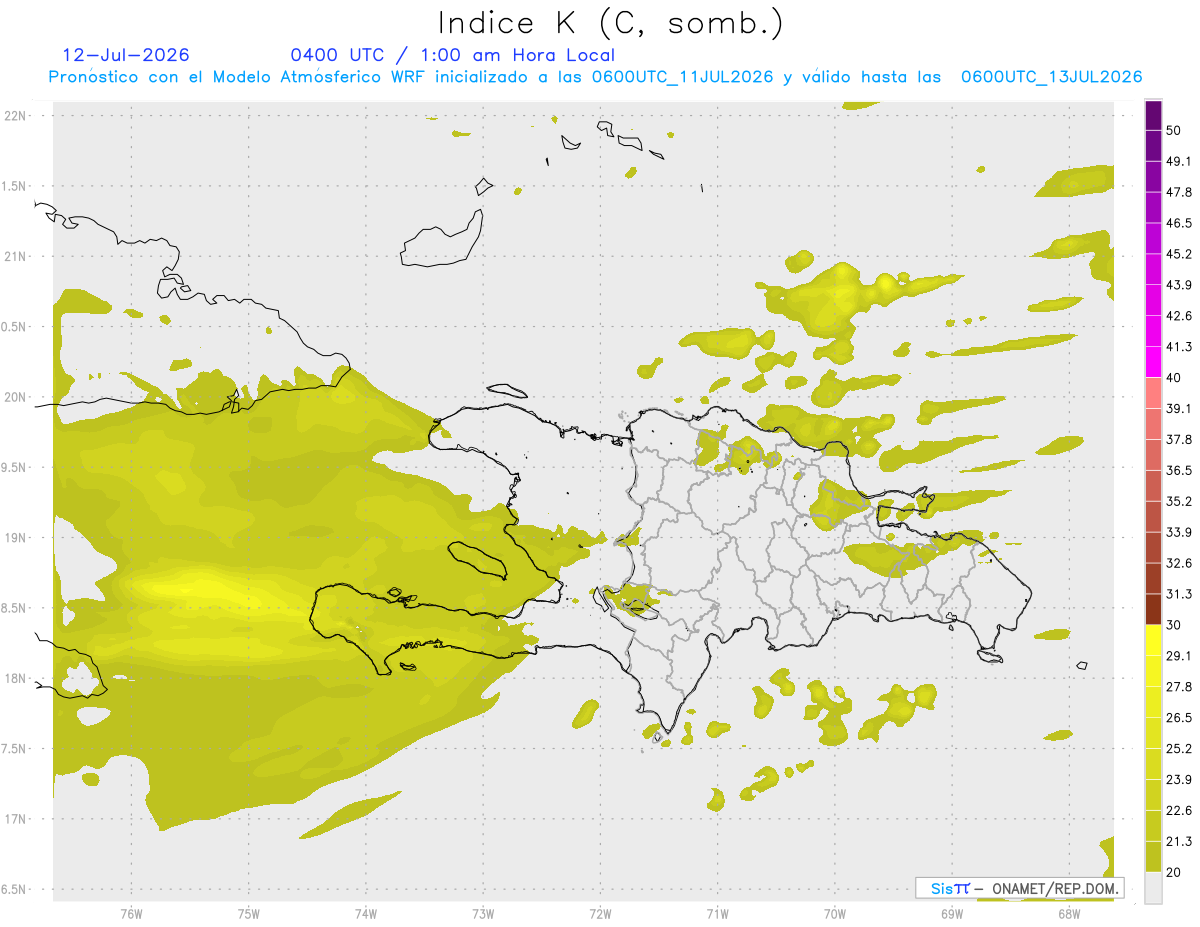This screenshot has width=1200, height=927.
Task: Click the colorbar value label 46.5
Action: click(x=1179, y=223)
